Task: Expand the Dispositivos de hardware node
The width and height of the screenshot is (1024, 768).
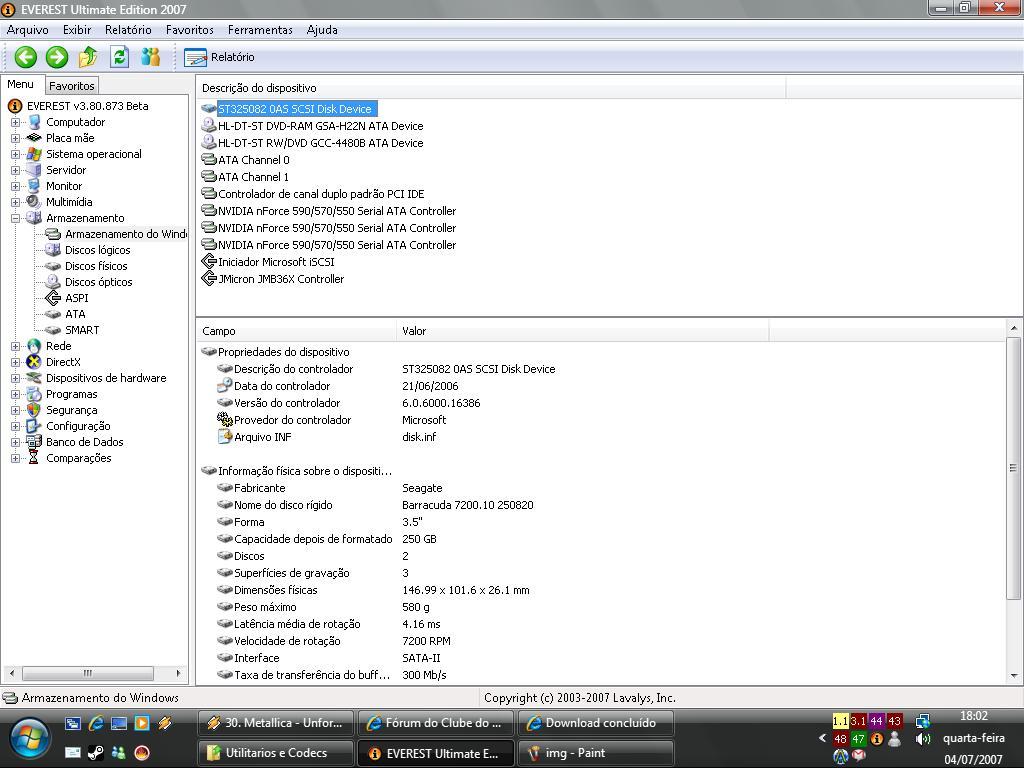Action: (x=15, y=378)
